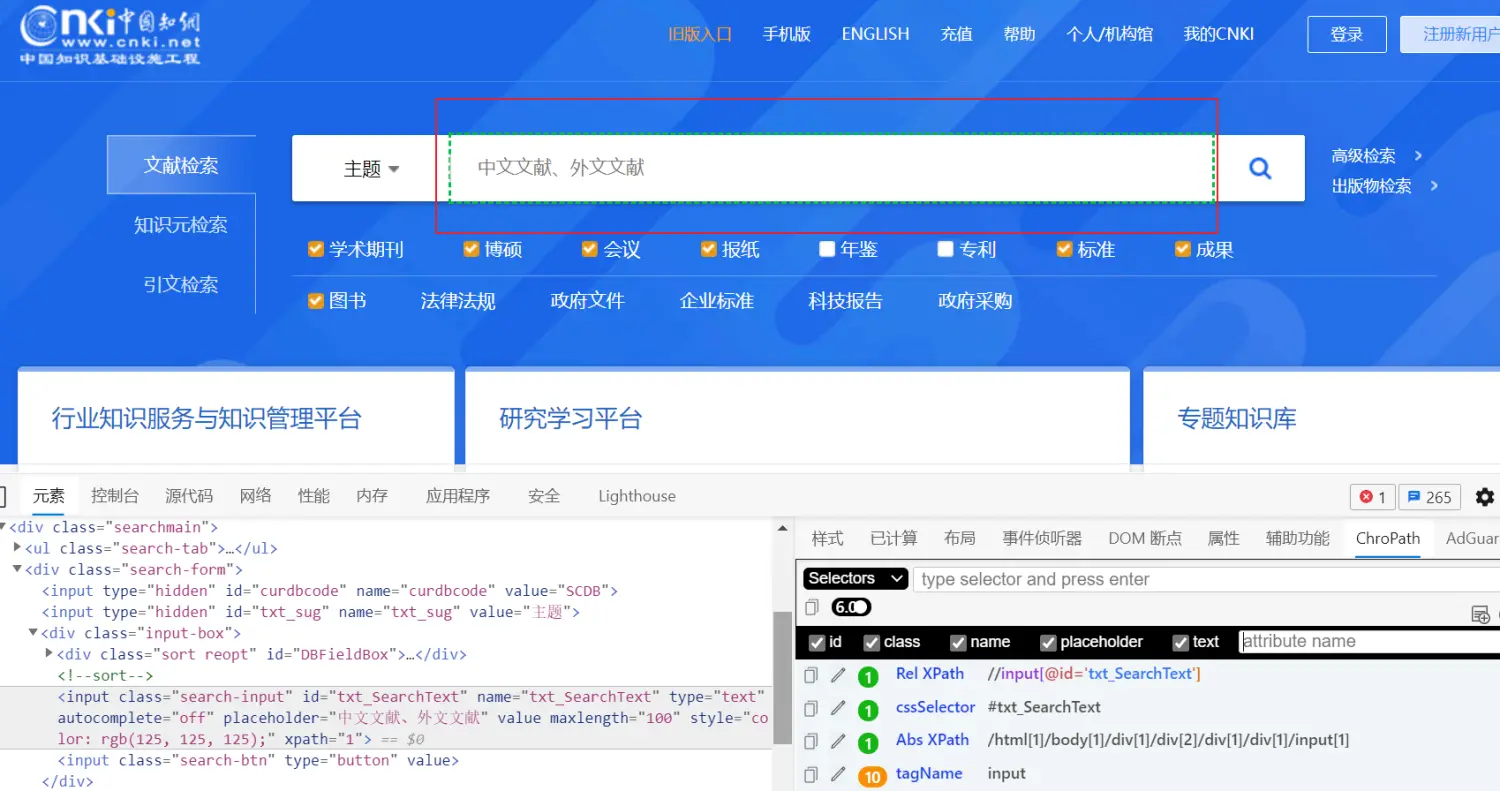
Task: Copy the tagName value
Action: tap(811, 774)
